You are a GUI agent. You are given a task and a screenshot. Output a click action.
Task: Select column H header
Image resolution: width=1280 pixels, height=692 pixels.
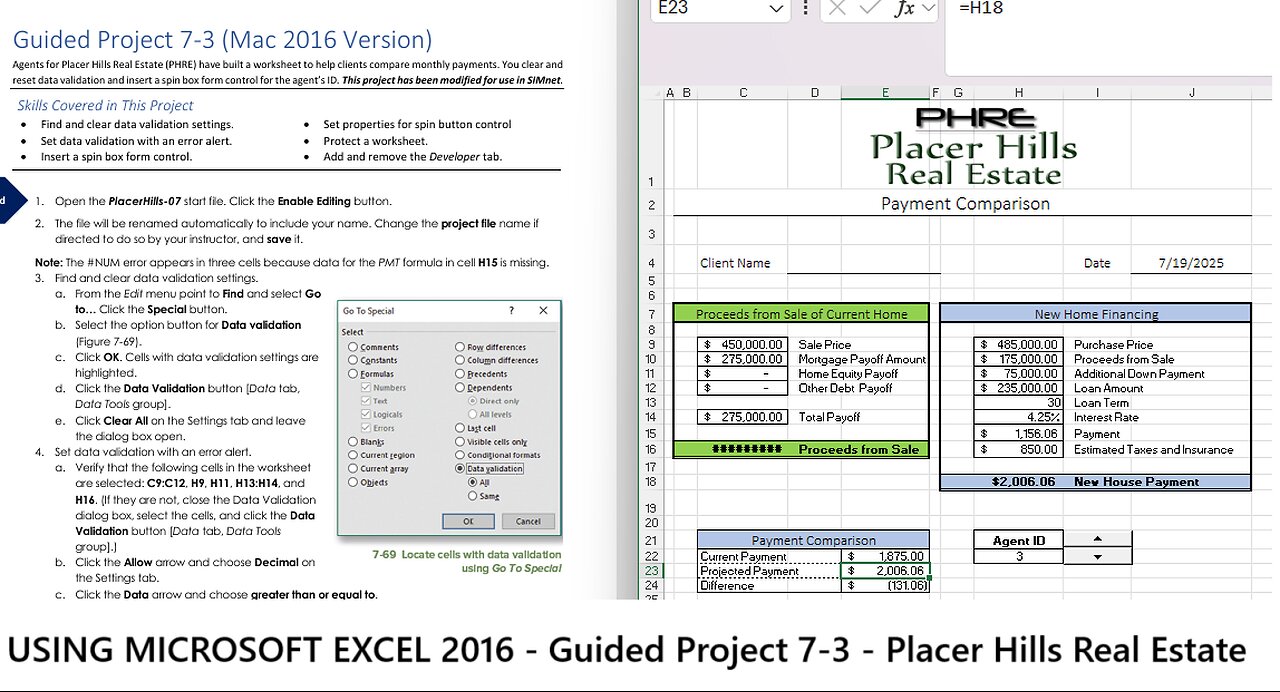1018,93
